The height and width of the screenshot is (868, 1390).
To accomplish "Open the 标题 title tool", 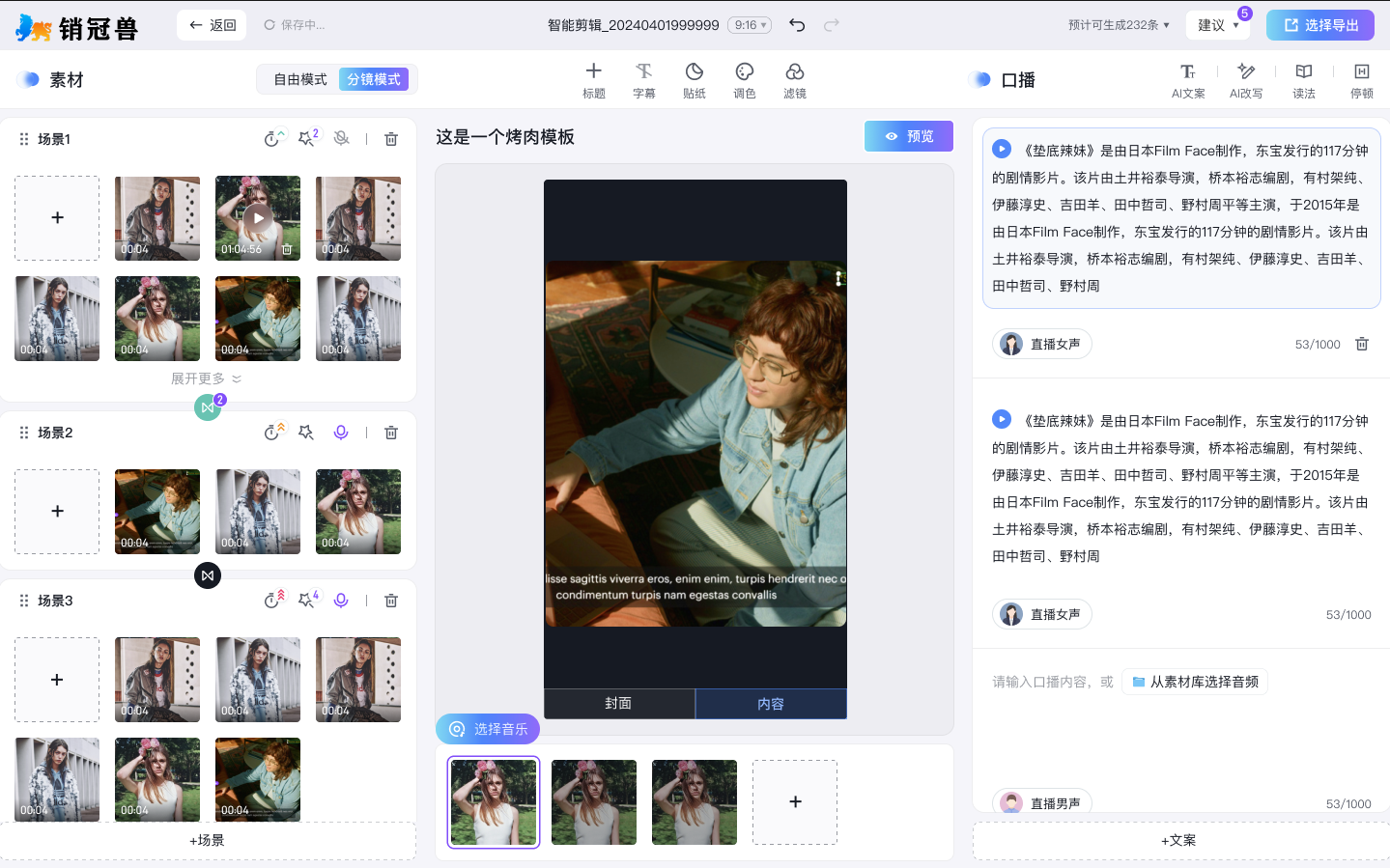I will click(x=593, y=79).
